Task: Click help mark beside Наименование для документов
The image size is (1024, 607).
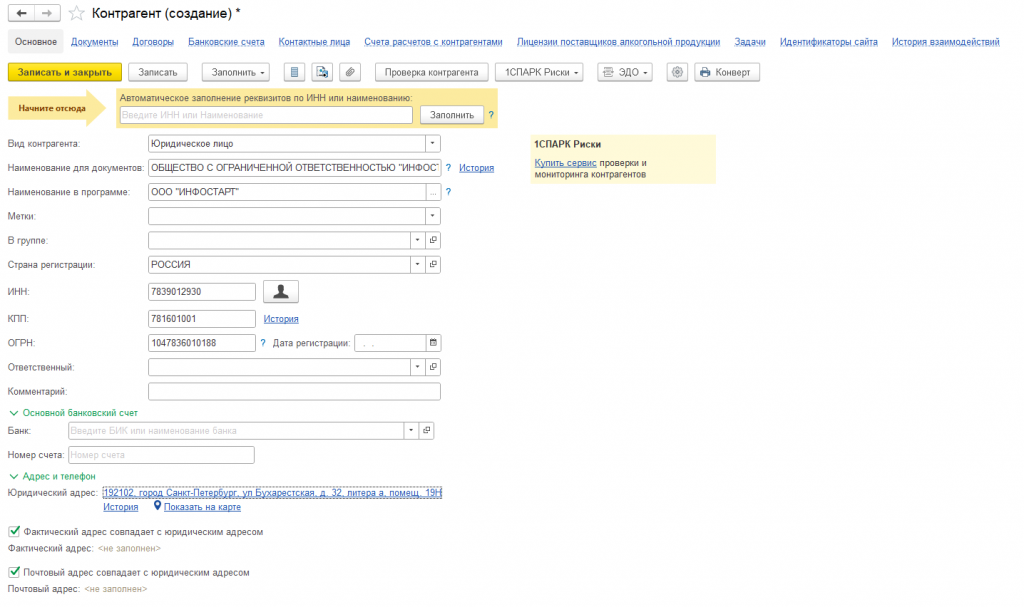Action: [x=448, y=168]
